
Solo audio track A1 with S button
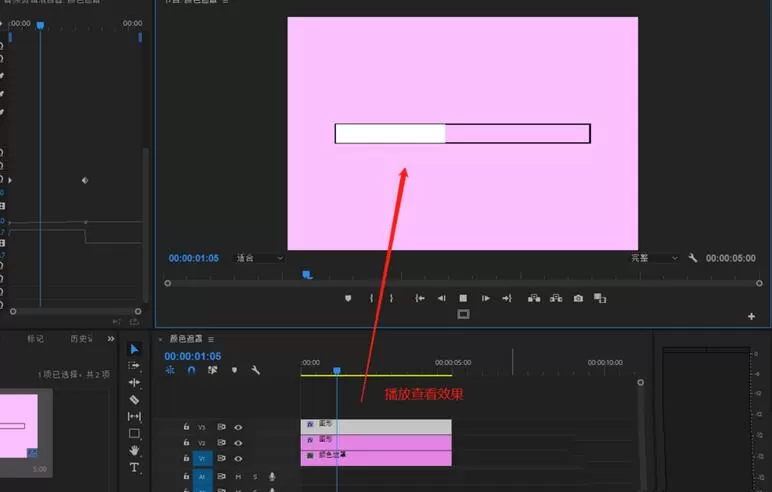click(255, 477)
